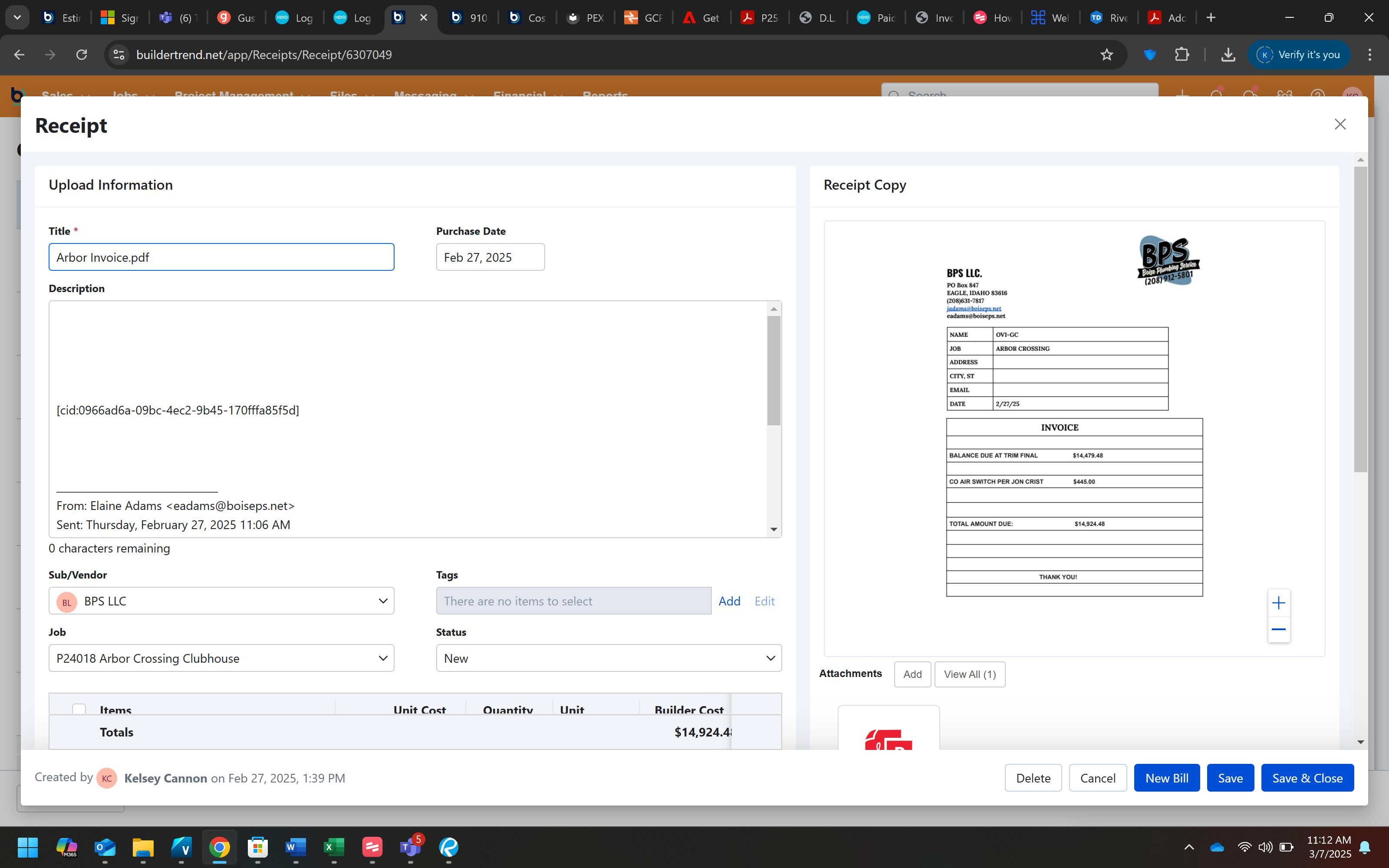Check the Items select-all checkbox
Image resolution: width=1389 pixels, height=868 pixels.
pyautogui.click(x=79, y=709)
